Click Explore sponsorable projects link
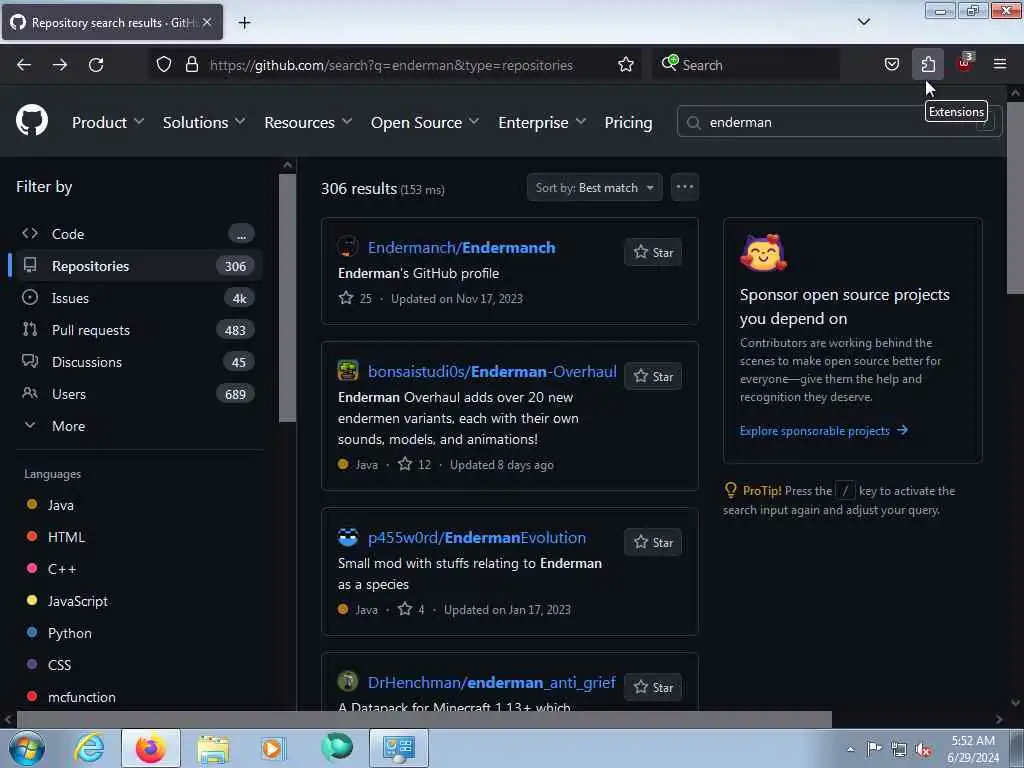Viewport: 1024px width, 768px height. point(824,430)
